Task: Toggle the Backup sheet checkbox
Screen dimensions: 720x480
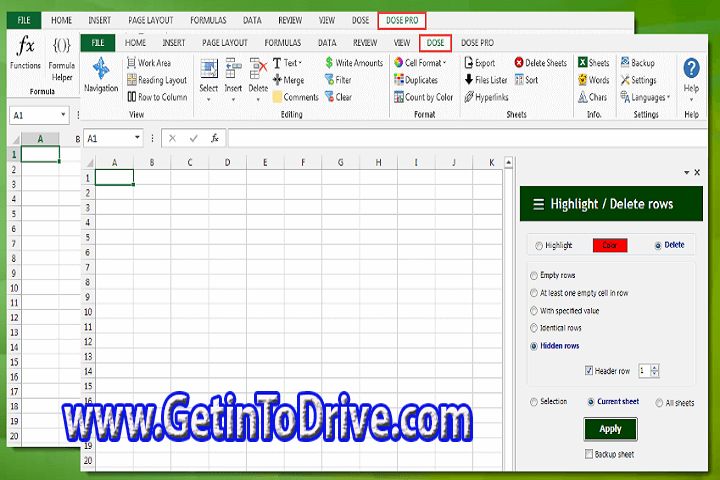Action: (x=589, y=454)
